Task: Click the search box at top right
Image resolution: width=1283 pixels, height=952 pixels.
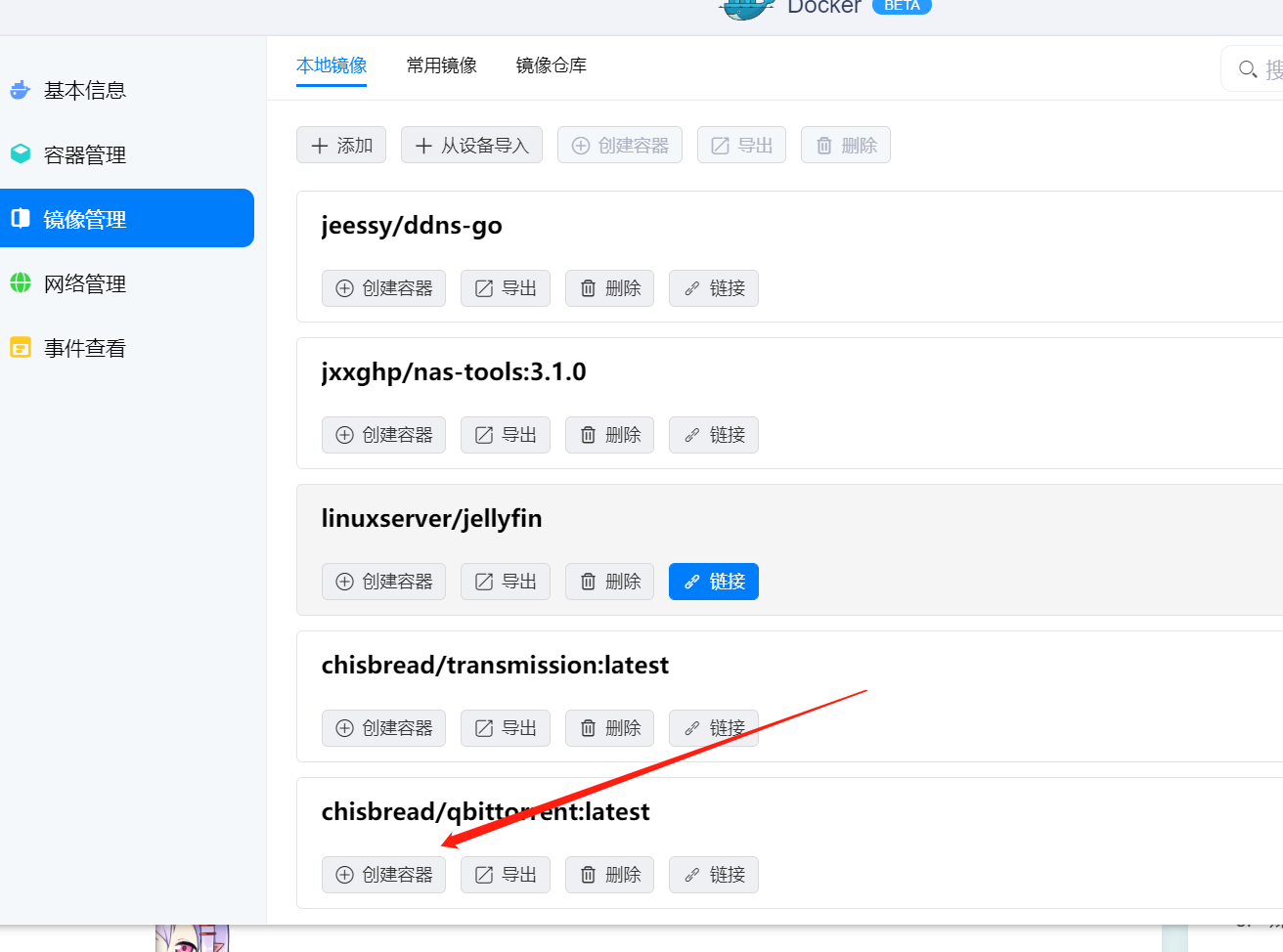Action: (1253, 69)
